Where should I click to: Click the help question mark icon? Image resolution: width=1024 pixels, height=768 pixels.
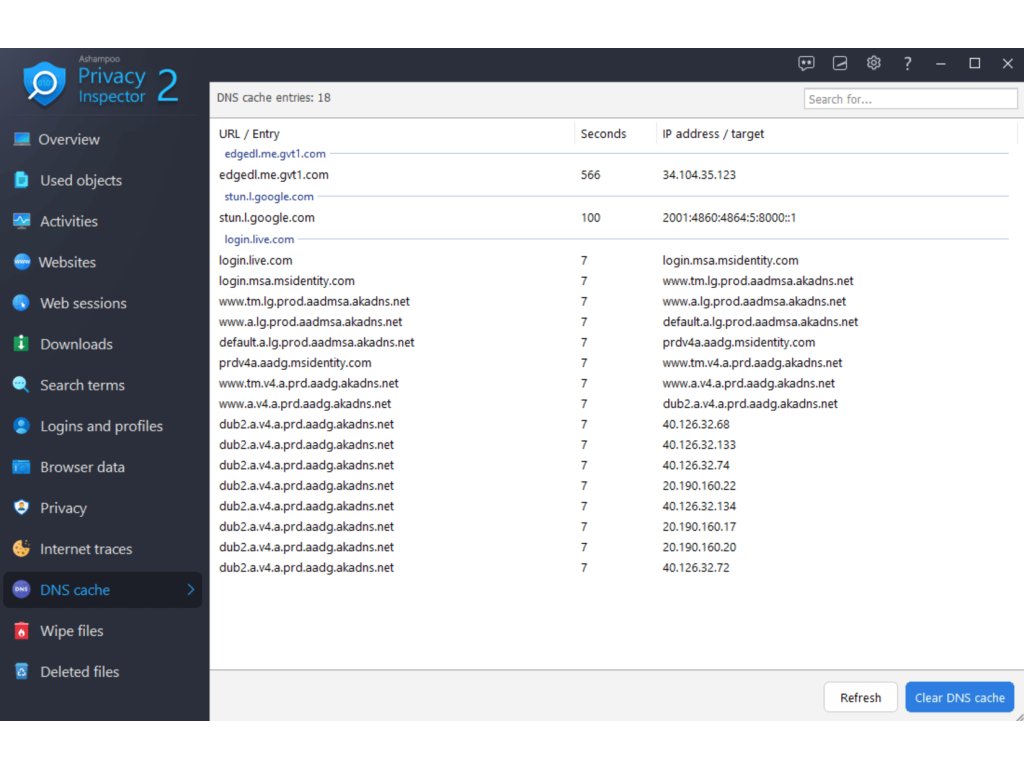[907, 63]
